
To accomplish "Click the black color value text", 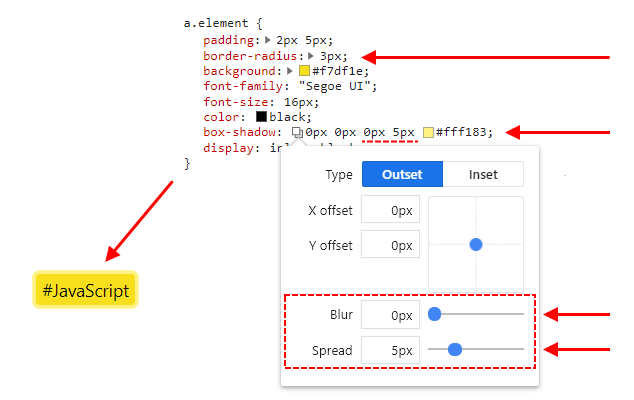I will [287, 117].
